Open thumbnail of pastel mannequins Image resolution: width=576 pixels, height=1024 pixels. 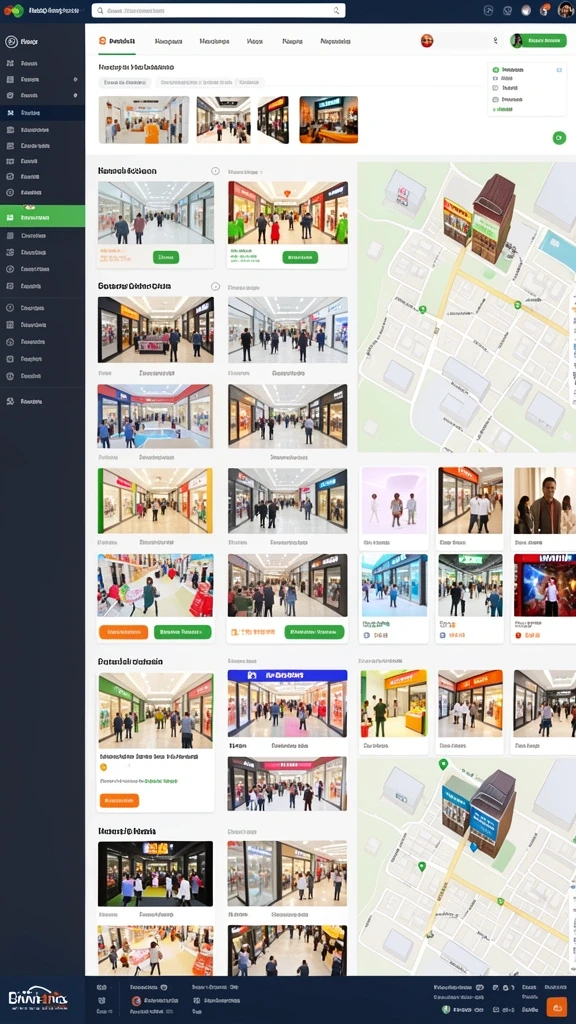[x=394, y=500]
